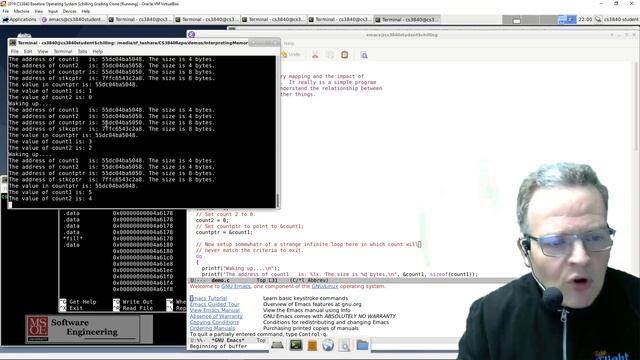
Task: Switch to the fourth Terminal taskbar entry
Action: coord(340,19)
